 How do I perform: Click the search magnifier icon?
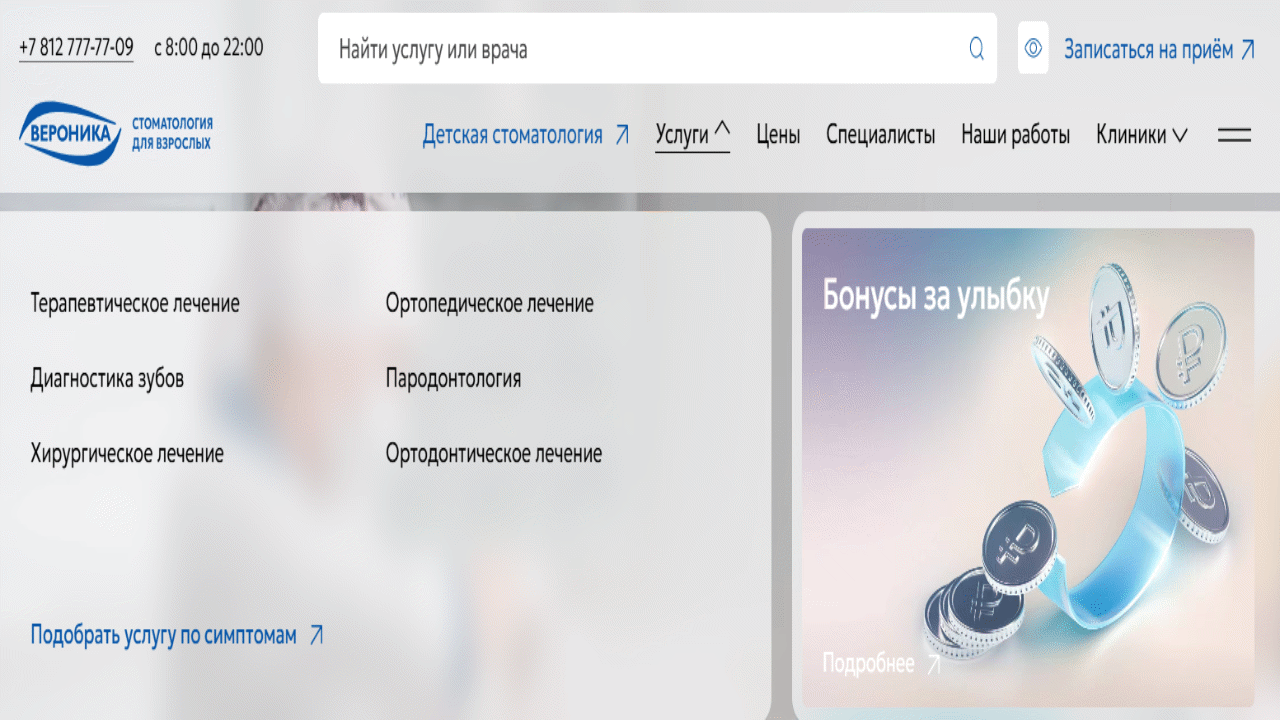coord(976,49)
